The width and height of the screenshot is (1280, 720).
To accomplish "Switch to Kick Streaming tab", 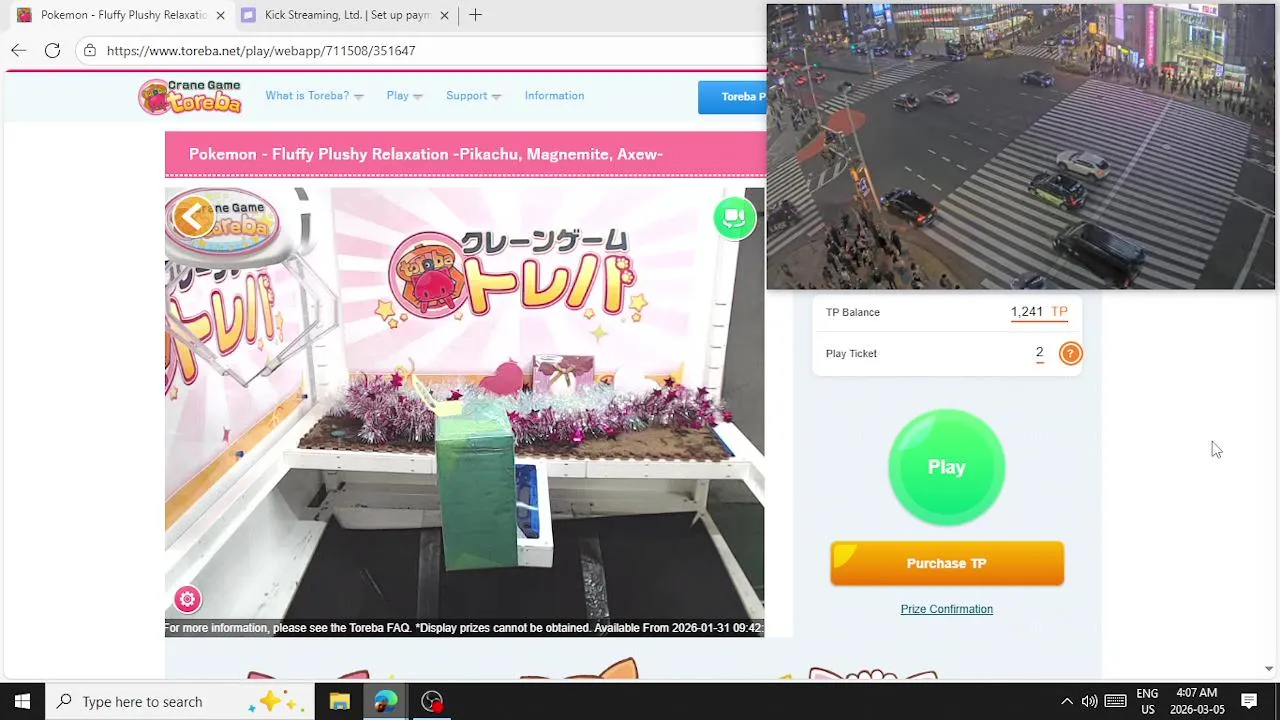I will point(345,15).
